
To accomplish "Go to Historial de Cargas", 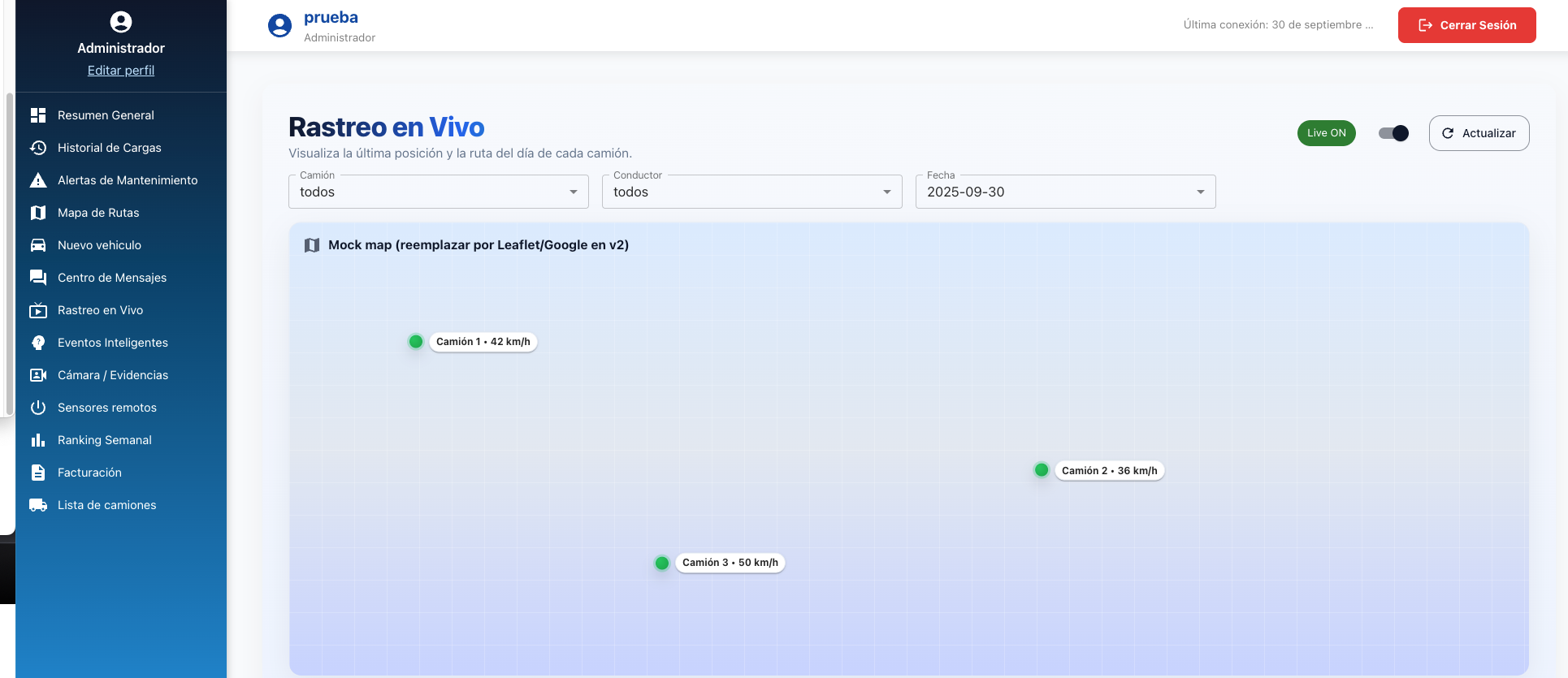I will tap(121, 148).
